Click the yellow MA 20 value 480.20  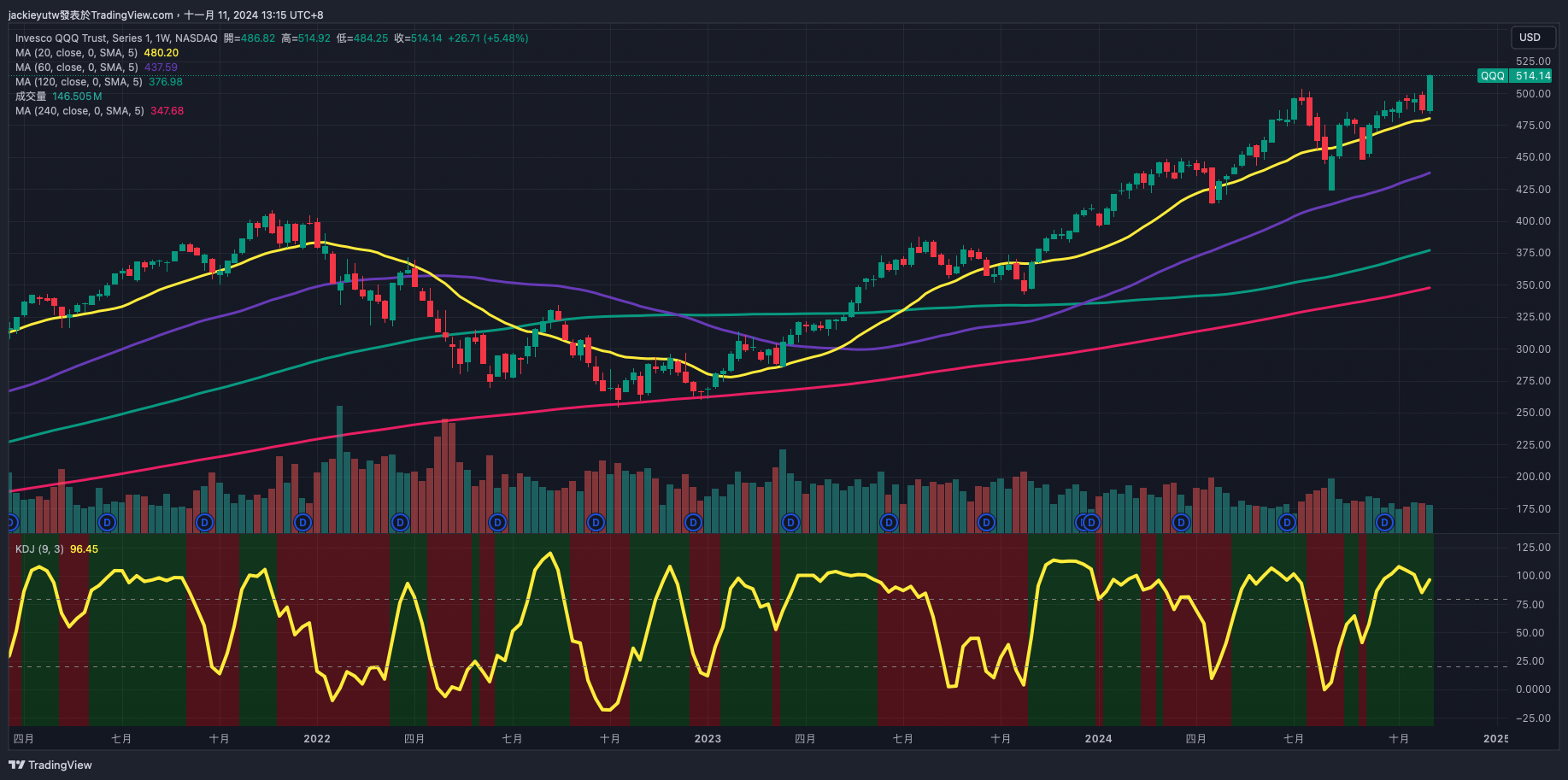pos(161,53)
